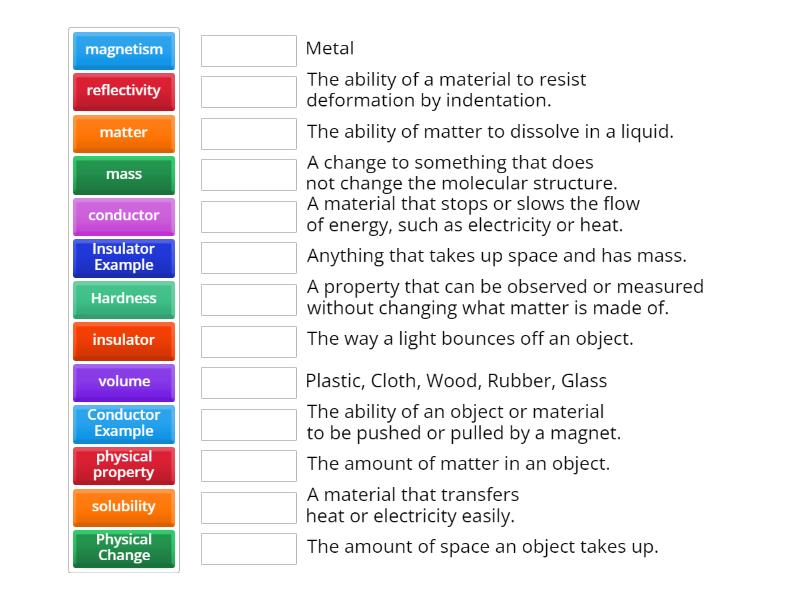The width and height of the screenshot is (800, 600).
Task: Select the mass tile
Action: [x=123, y=174]
